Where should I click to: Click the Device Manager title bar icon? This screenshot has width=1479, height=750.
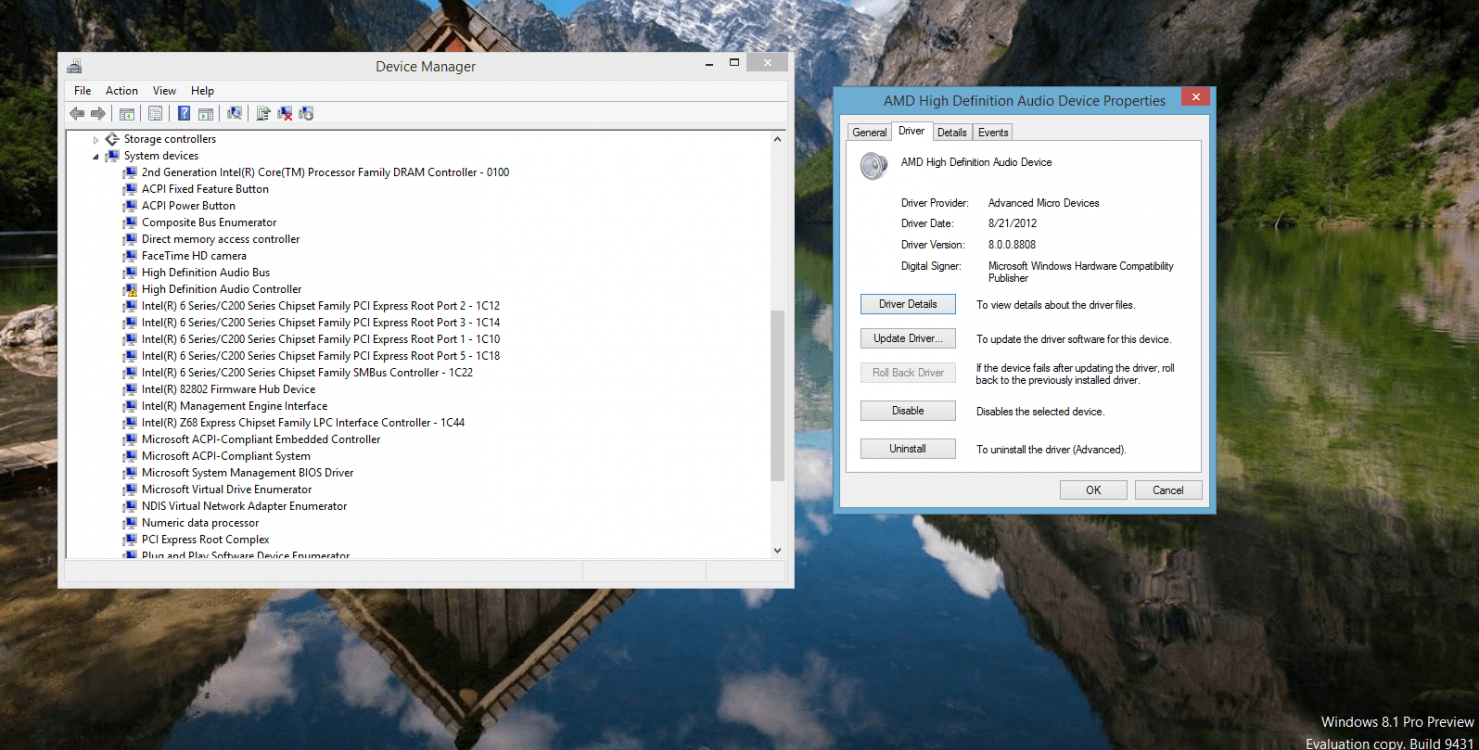point(74,67)
